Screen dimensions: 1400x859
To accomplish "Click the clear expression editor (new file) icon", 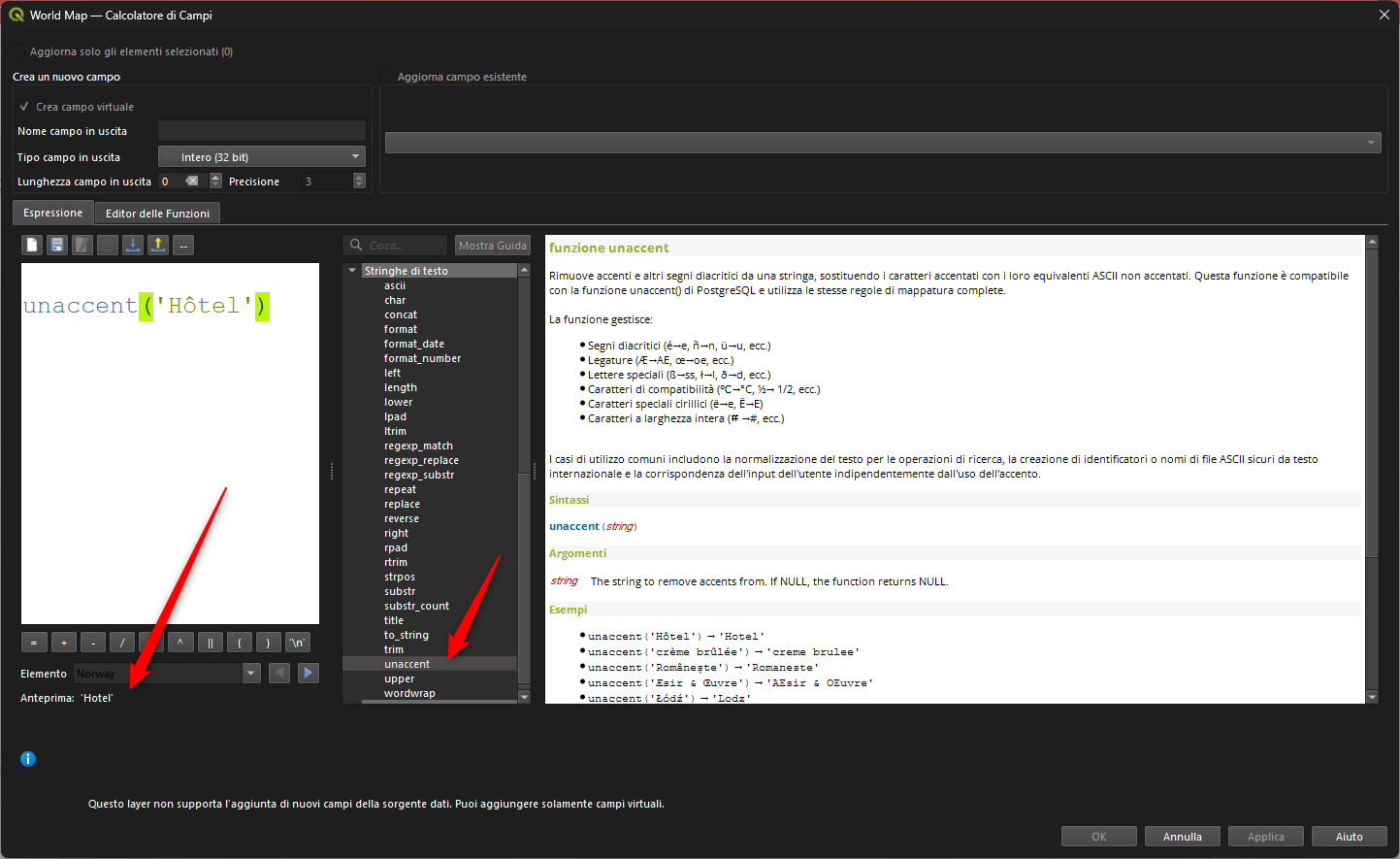I will [x=32, y=246].
